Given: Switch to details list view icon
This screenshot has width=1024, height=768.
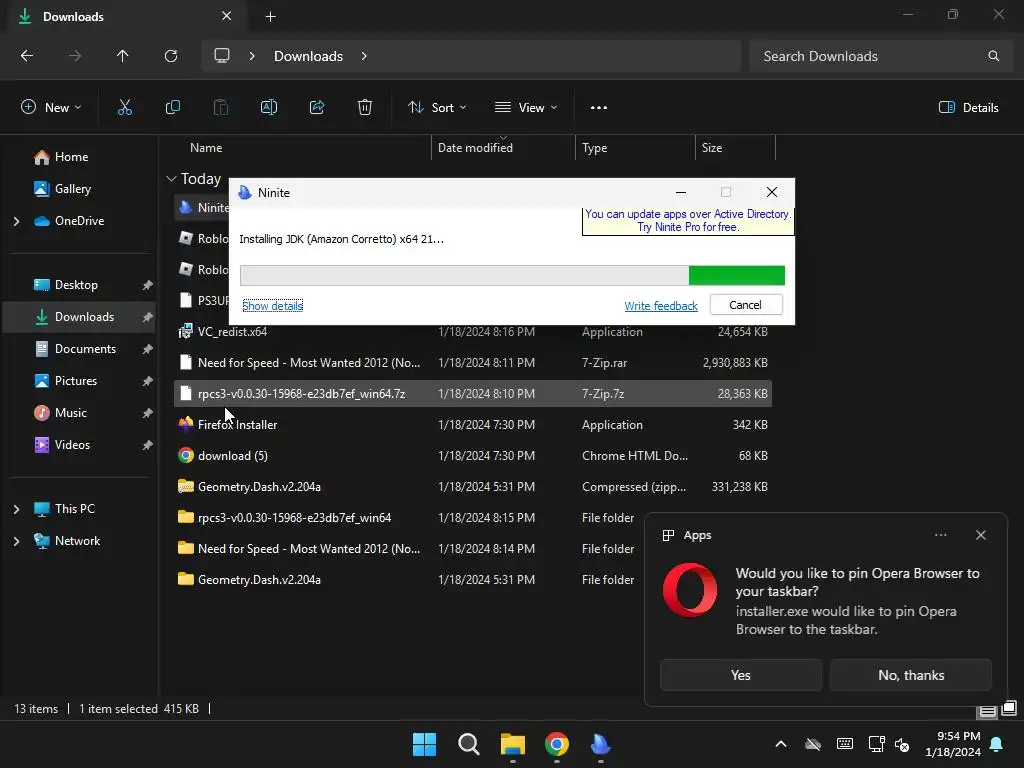Looking at the screenshot, I should [987, 711].
